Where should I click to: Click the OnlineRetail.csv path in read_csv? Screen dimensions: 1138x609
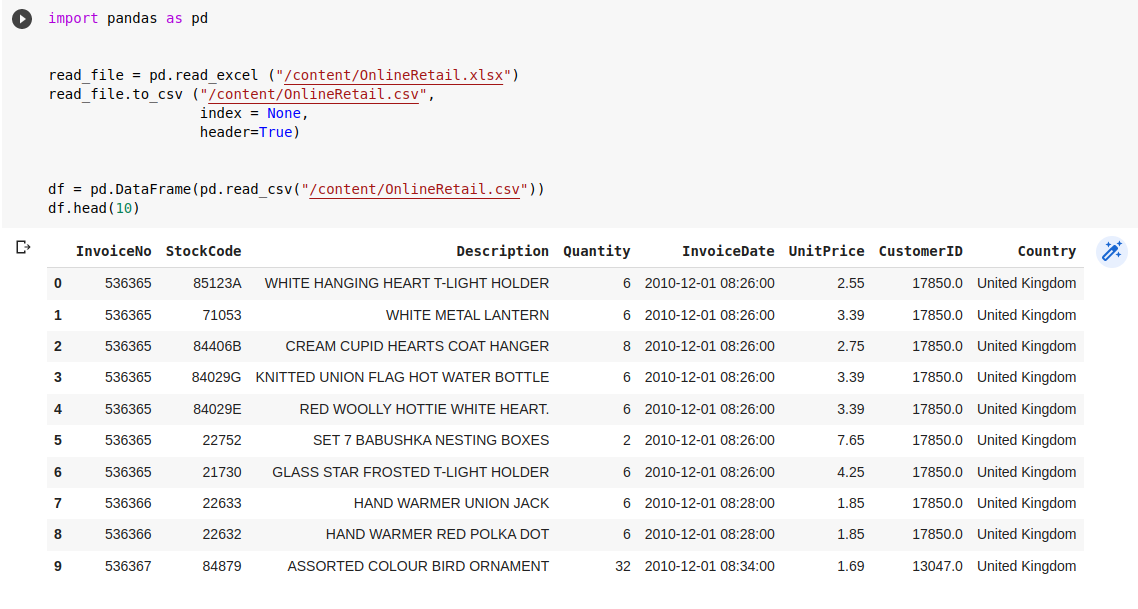(415, 189)
